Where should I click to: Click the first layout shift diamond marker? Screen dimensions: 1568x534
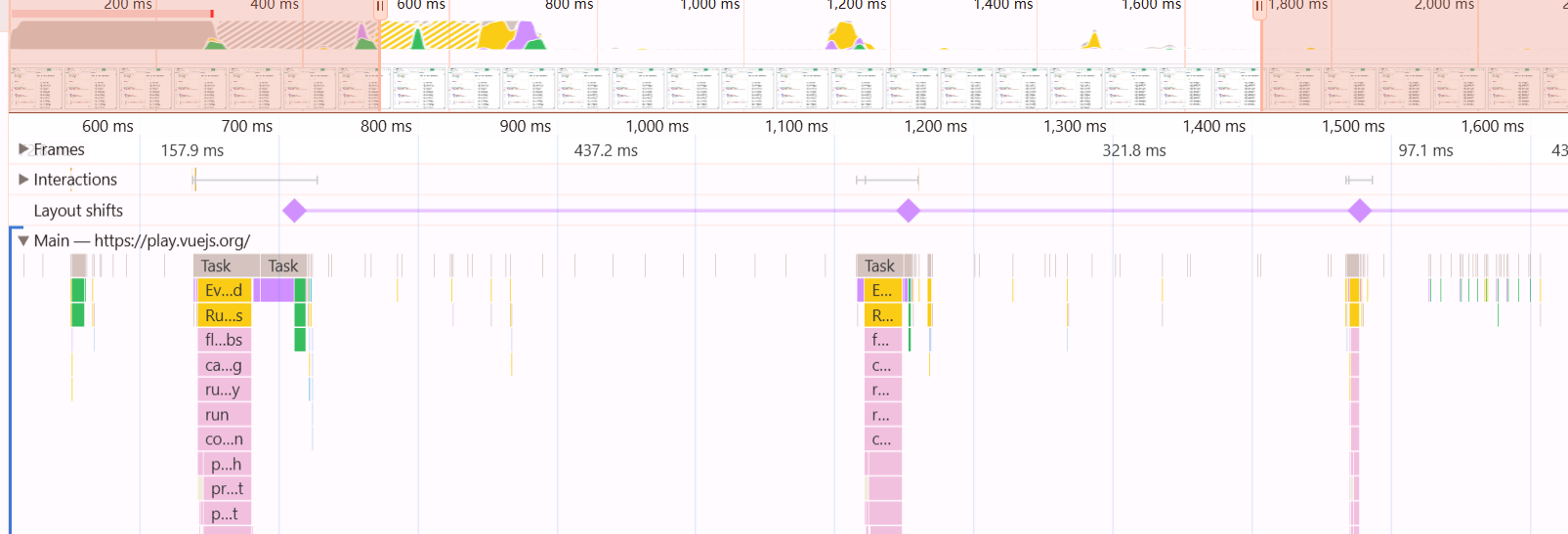[x=294, y=211]
